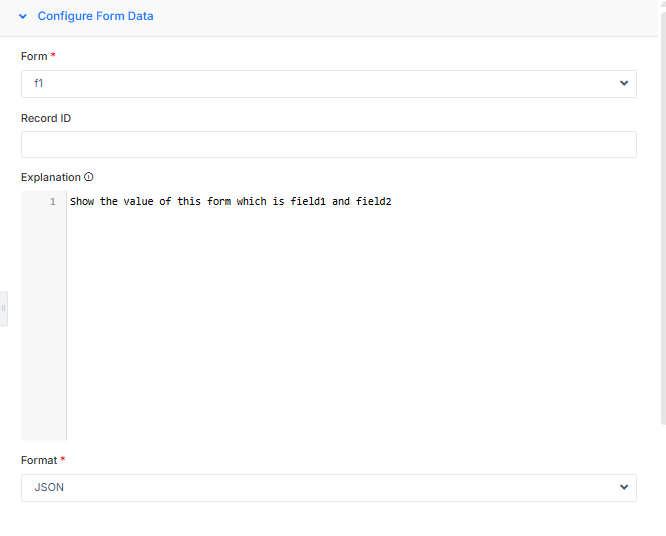Click the Configure Form Data header title
The height and width of the screenshot is (536, 666).
[x=95, y=17]
